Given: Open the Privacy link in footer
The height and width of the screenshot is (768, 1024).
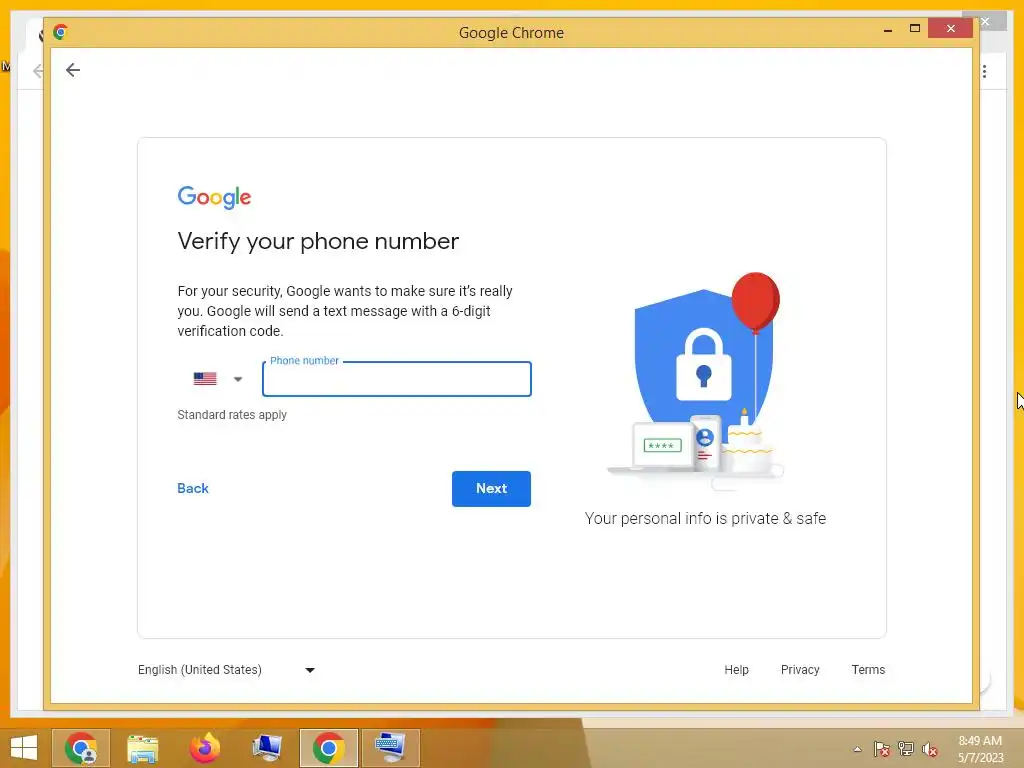Looking at the screenshot, I should coord(800,670).
